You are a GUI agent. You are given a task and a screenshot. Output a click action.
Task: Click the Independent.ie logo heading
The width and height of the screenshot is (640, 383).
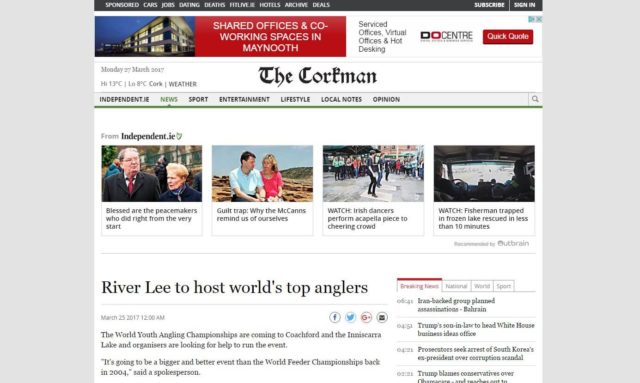[151, 136]
